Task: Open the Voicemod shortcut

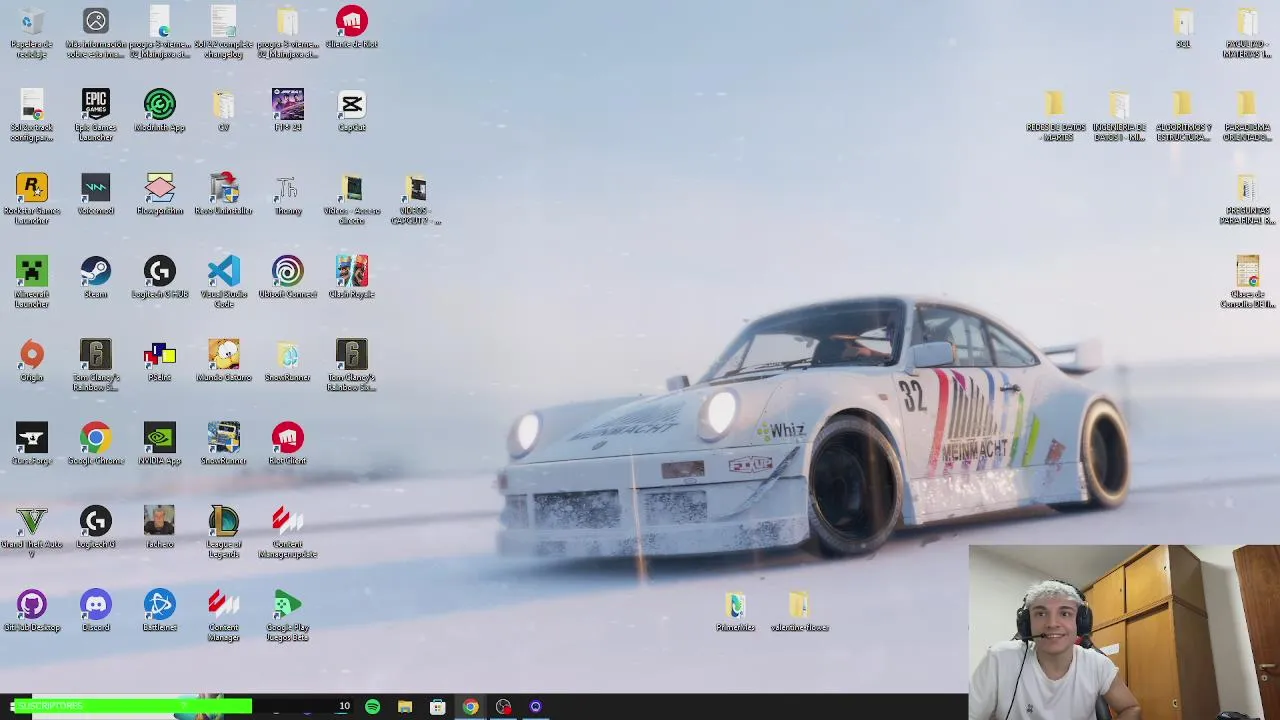Action: (95, 195)
